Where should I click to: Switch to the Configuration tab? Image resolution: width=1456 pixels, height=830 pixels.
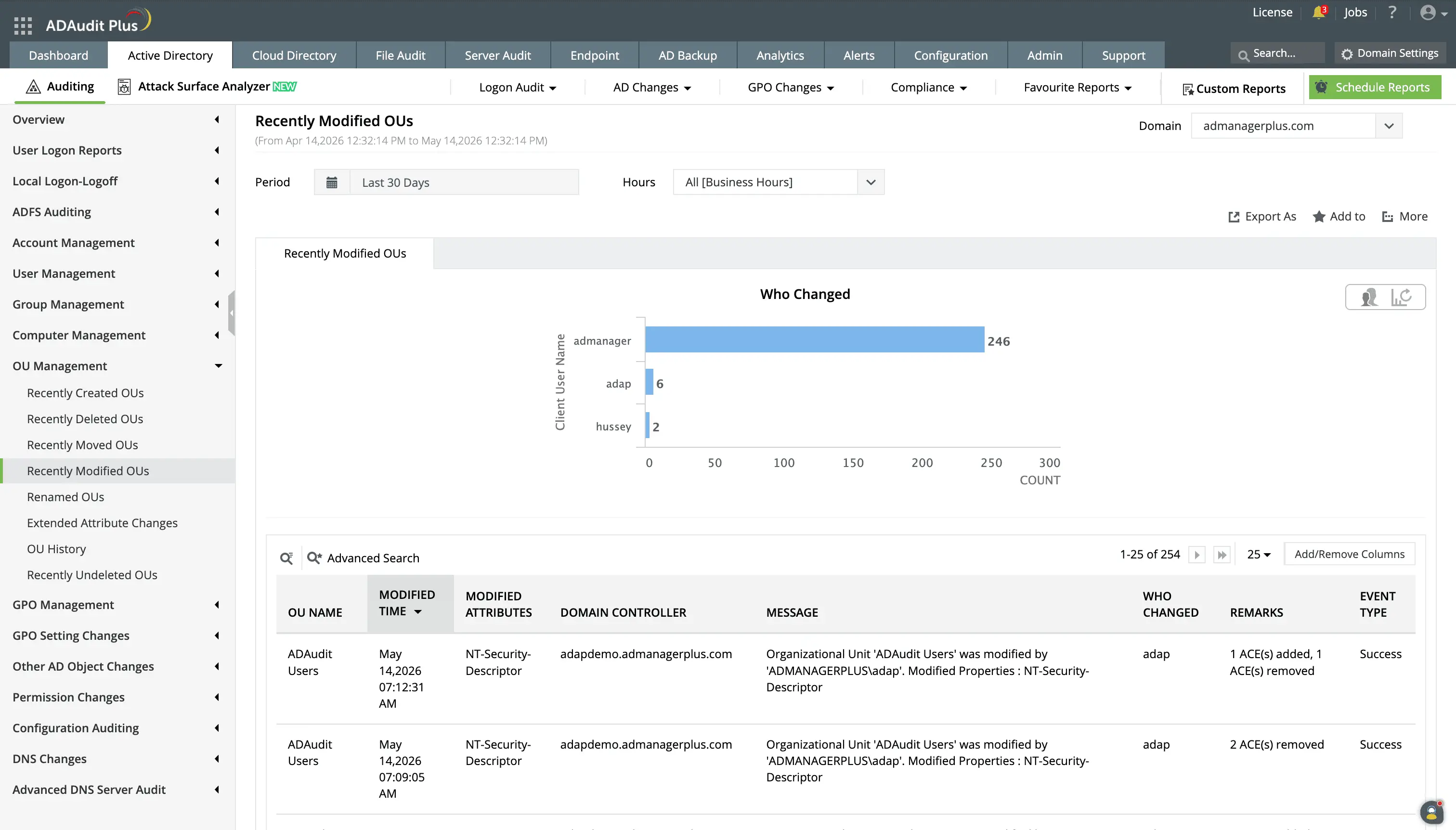(951, 55)
